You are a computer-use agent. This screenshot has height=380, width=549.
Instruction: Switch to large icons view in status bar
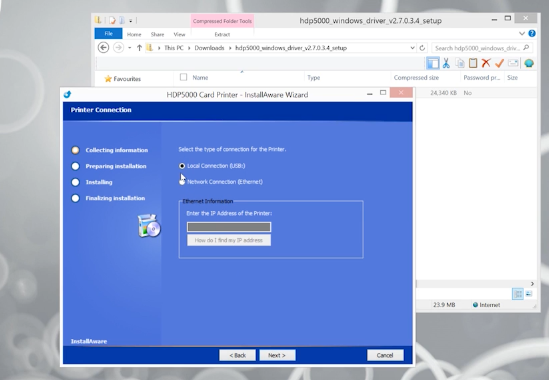click(529, 294)
